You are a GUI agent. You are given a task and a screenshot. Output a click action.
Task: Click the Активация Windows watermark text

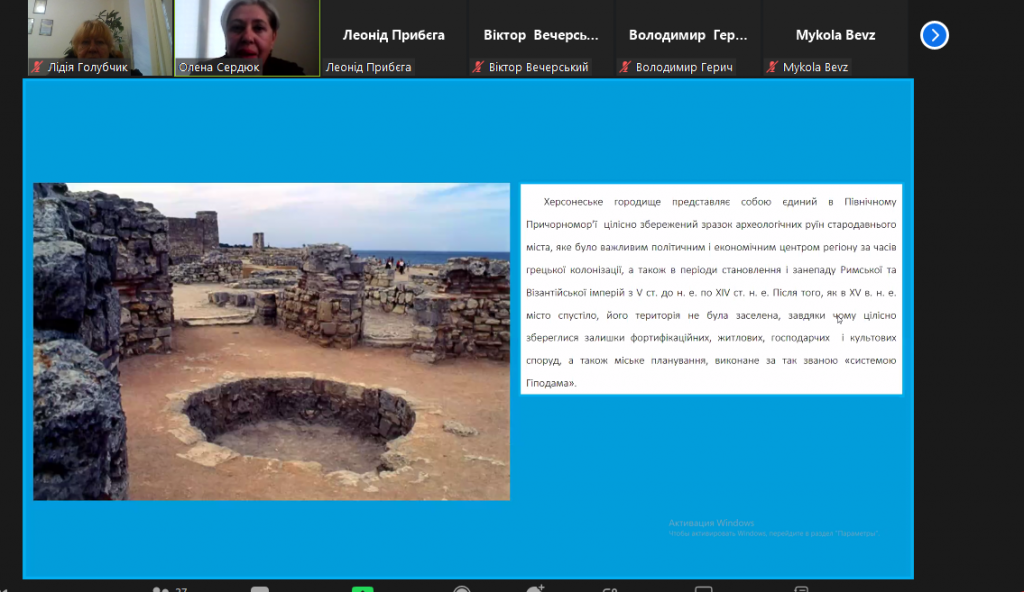pos(711,523)
